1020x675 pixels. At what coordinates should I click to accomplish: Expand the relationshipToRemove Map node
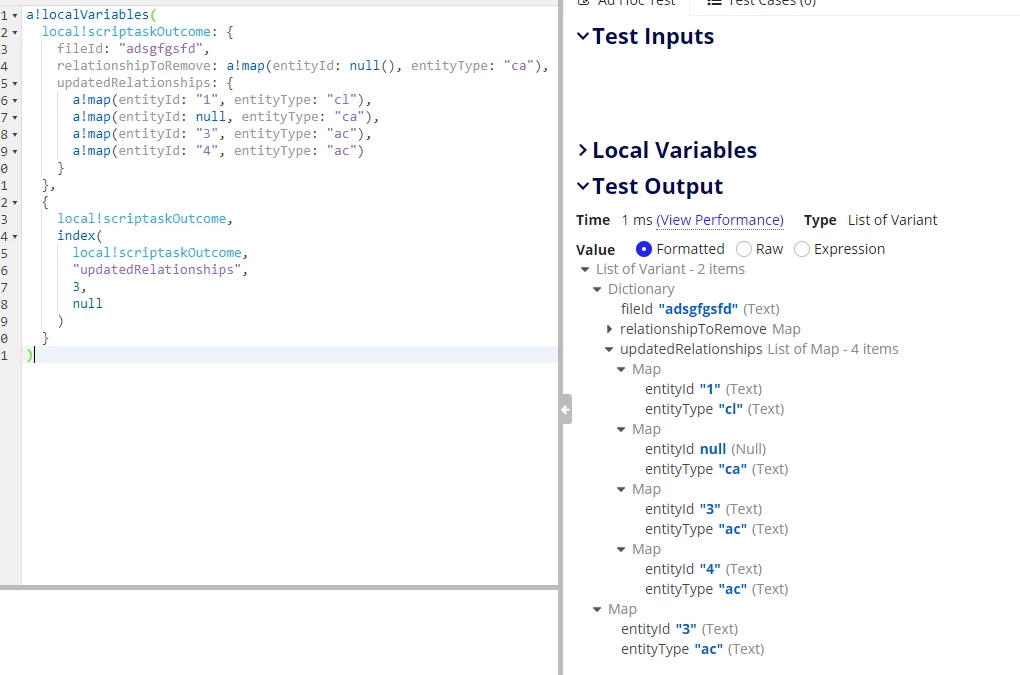(x=609, y=329)
